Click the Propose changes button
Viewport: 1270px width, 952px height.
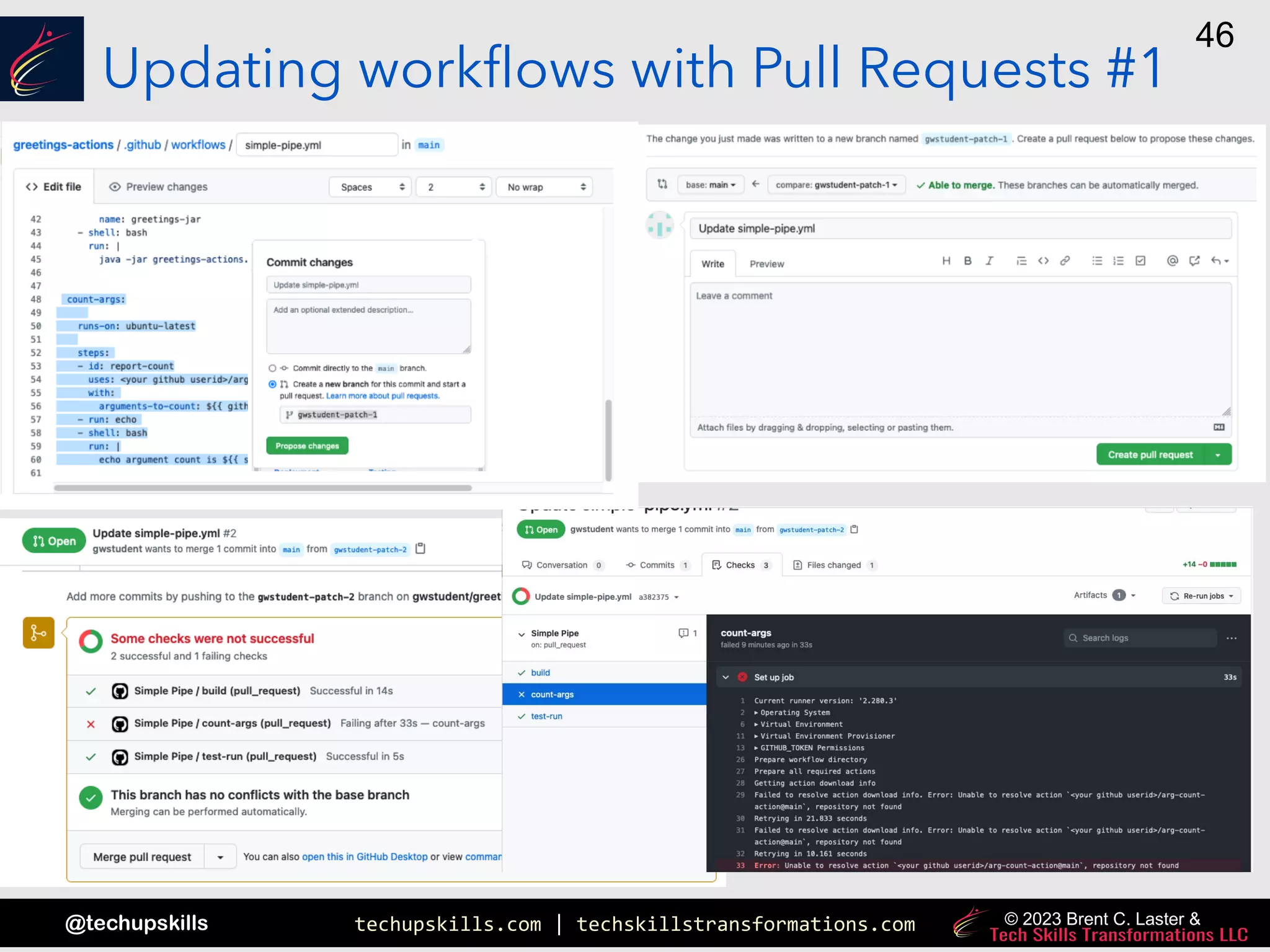click(x=307, y=446)
